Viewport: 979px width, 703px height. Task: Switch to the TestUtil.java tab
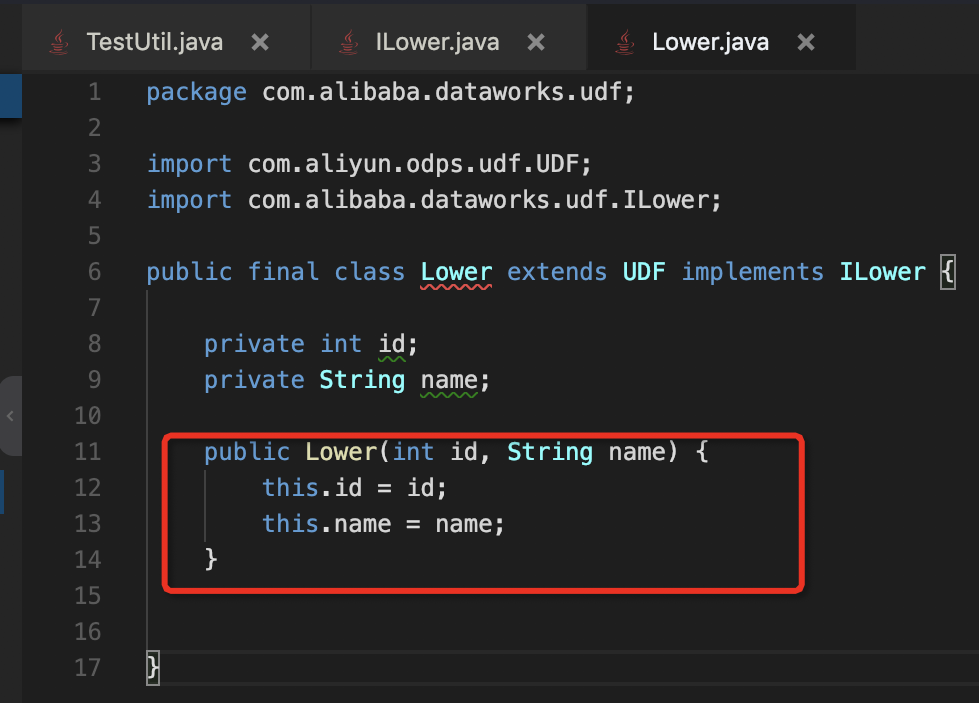pos(154,42)
